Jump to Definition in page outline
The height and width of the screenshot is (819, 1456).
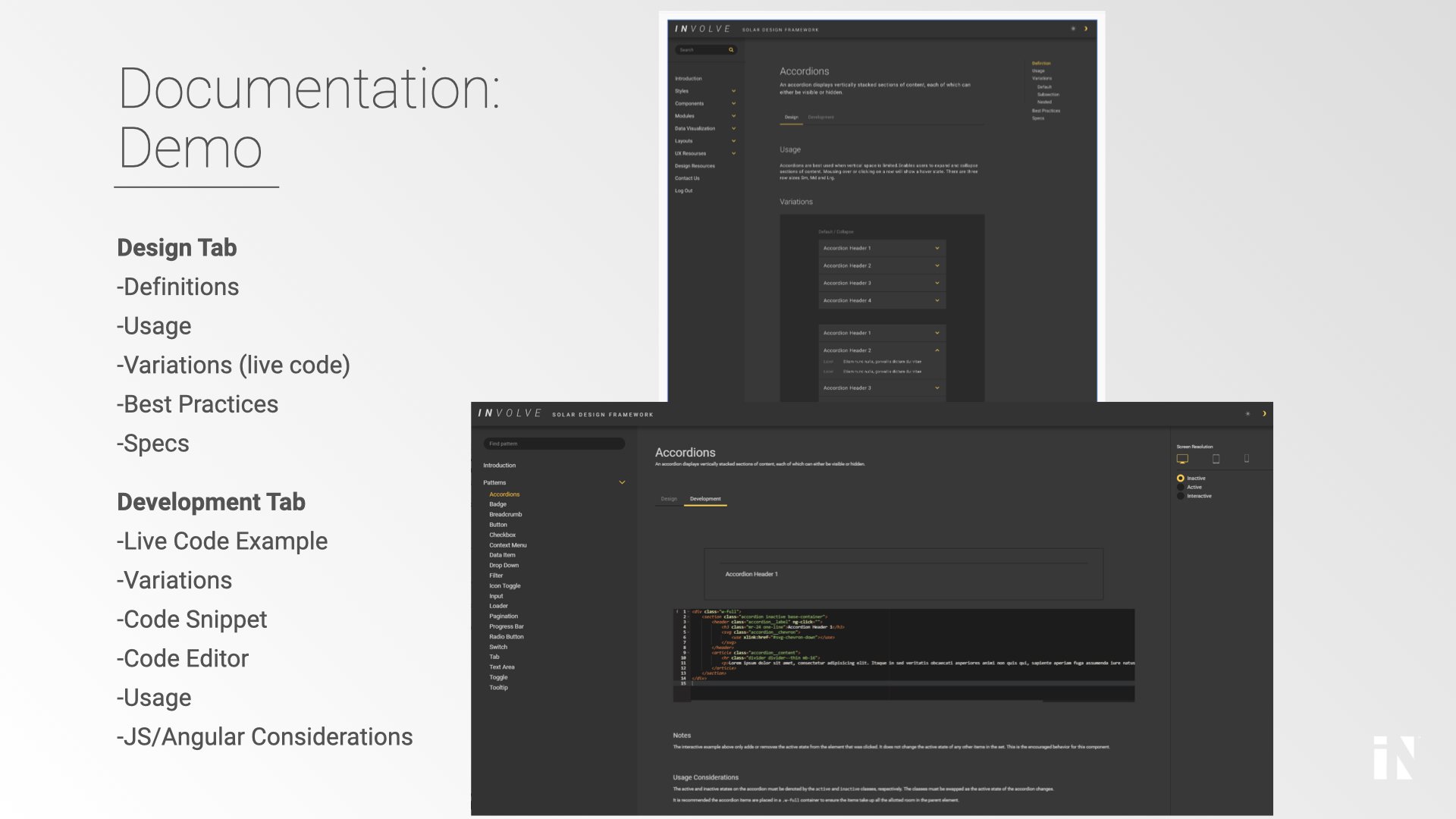1041,64
